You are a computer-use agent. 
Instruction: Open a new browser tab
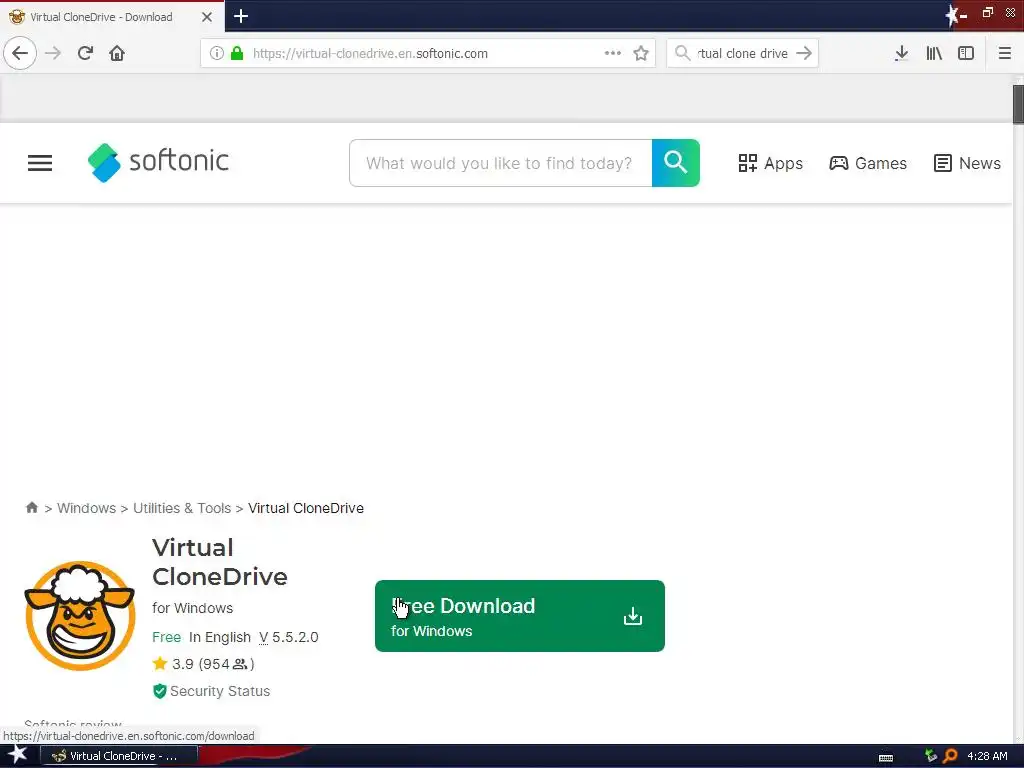click(241, 16)
